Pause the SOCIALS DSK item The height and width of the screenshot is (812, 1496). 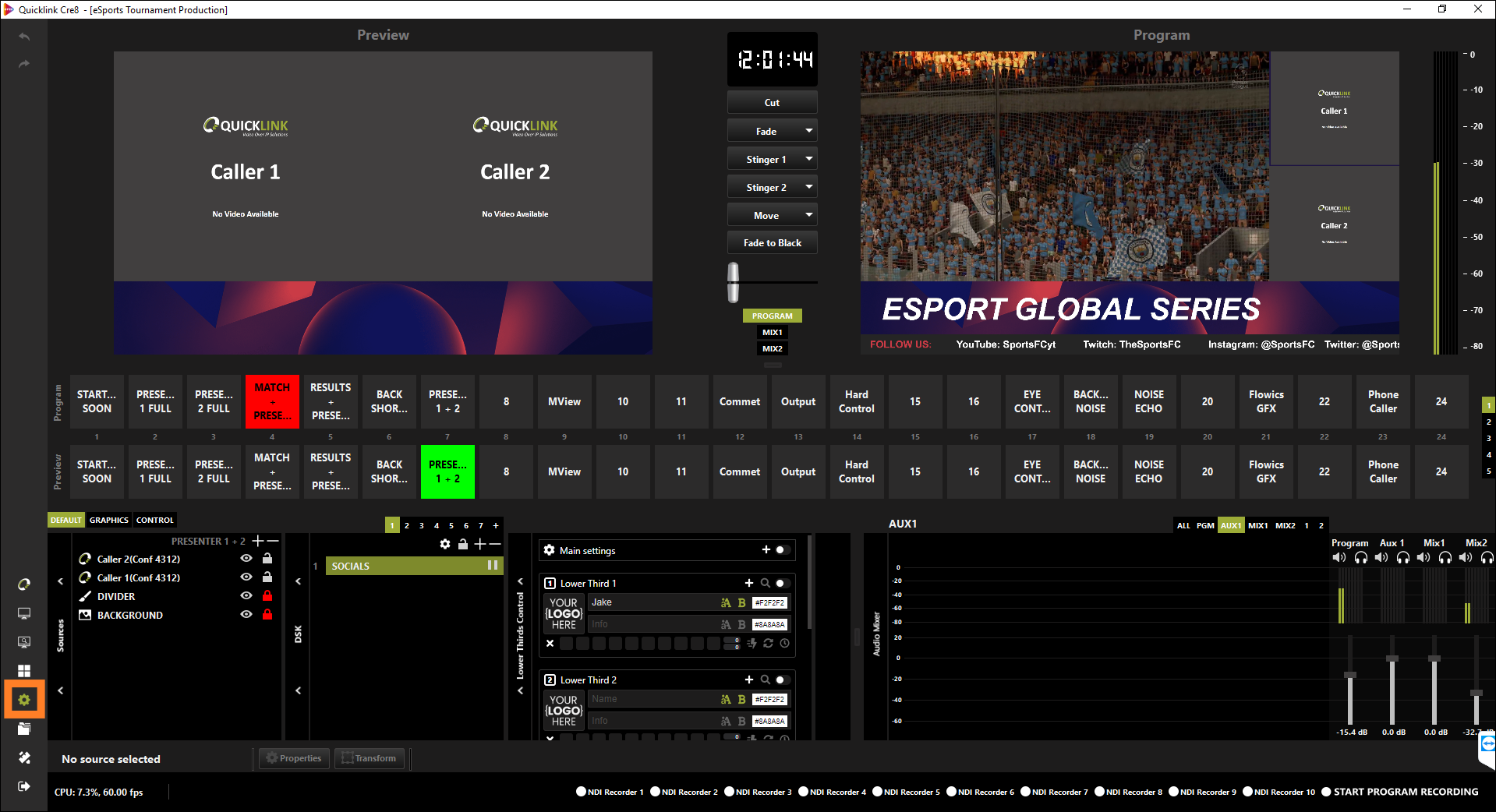[x=492, y=566]
